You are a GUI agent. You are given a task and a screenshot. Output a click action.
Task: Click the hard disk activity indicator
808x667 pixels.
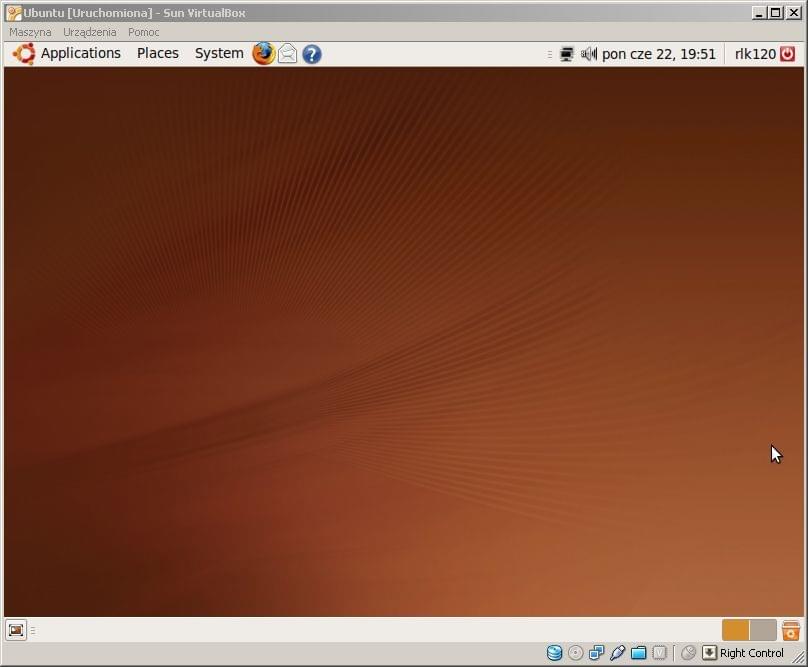pyautogui.click(x=554, y=653)
